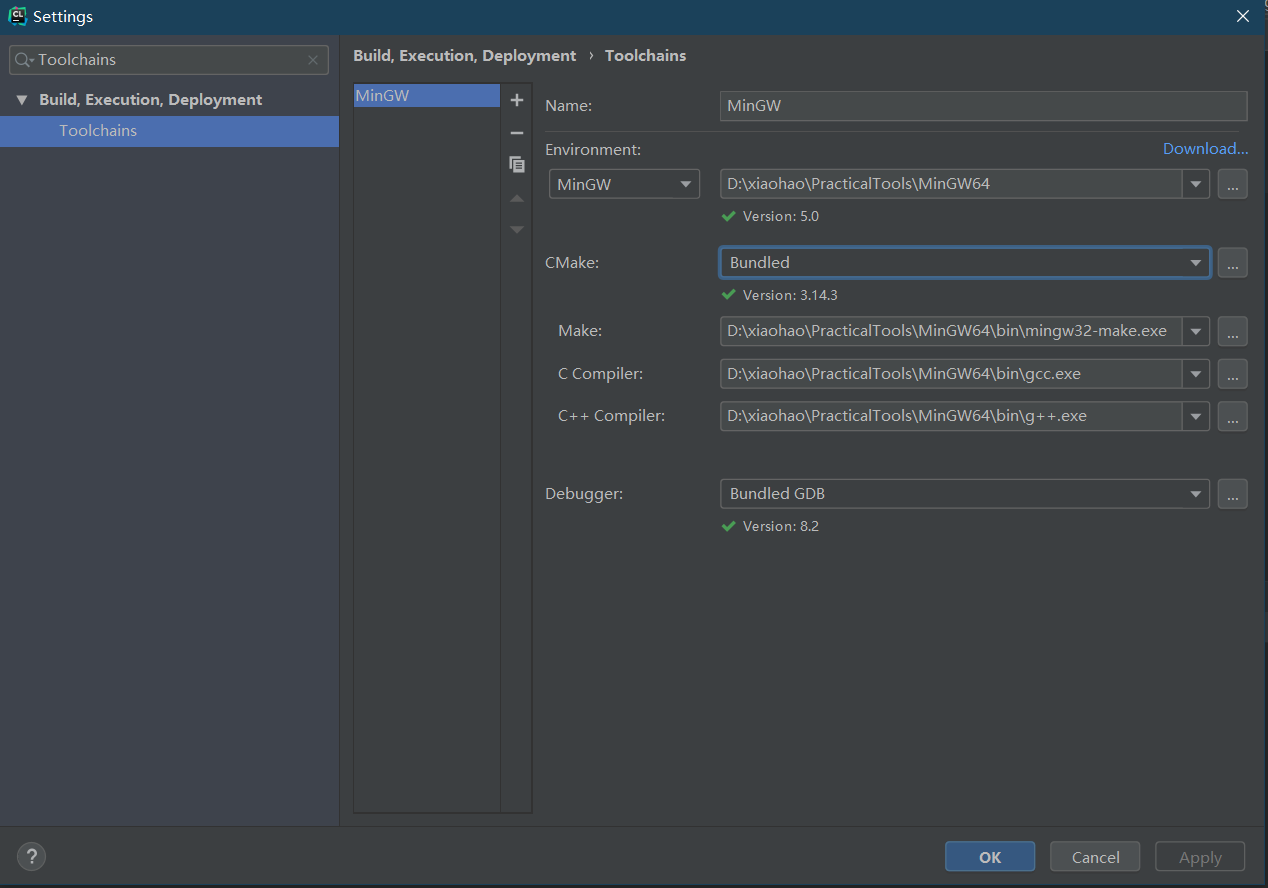Viewport: 1268px width, 888px height.
Task: Clear the Toolchains search field
Action: (x=313, y=60)
